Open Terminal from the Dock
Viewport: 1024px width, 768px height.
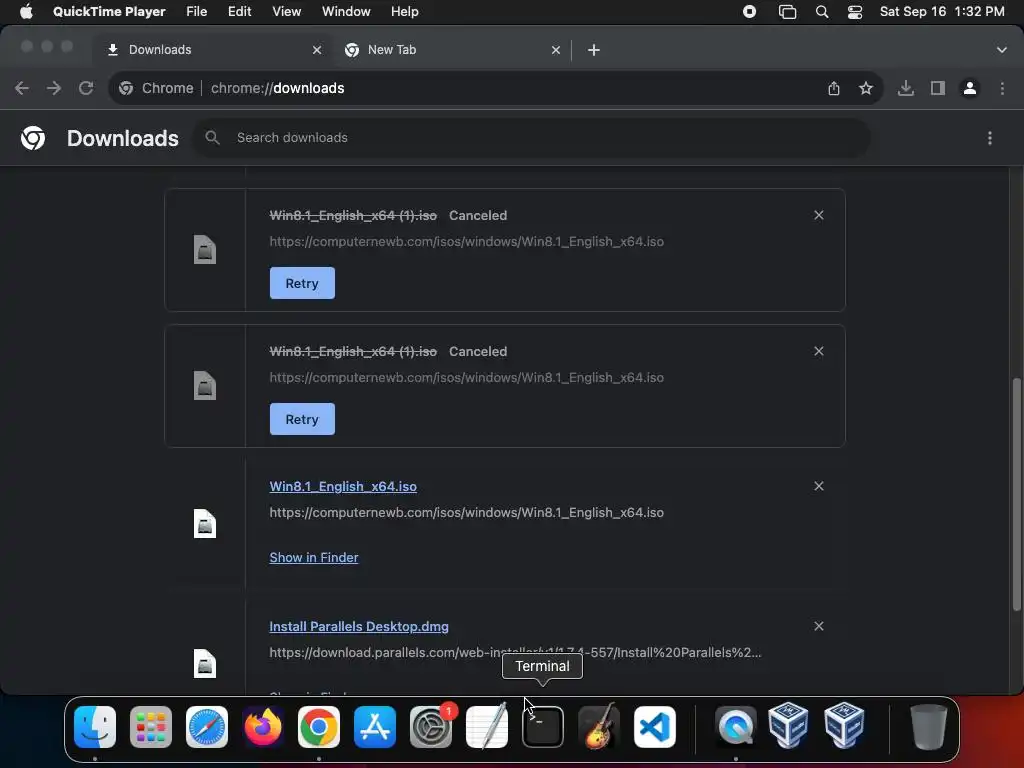point(543,727)
